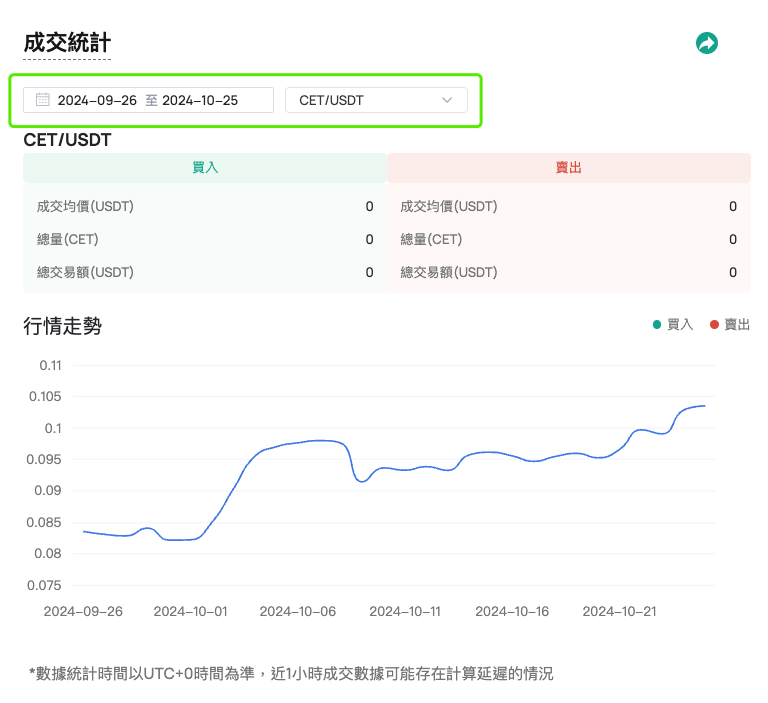Expand the CET/USDT dropdown chevron
768x703 pixels.
pos(447,100)
